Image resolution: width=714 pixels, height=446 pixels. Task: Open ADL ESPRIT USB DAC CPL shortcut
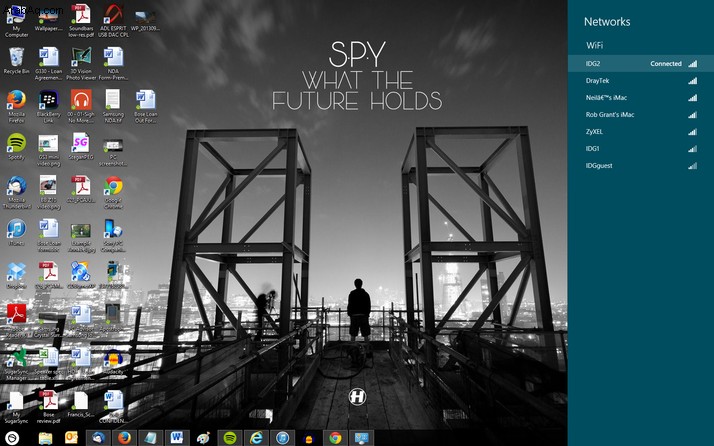(113, 21)
